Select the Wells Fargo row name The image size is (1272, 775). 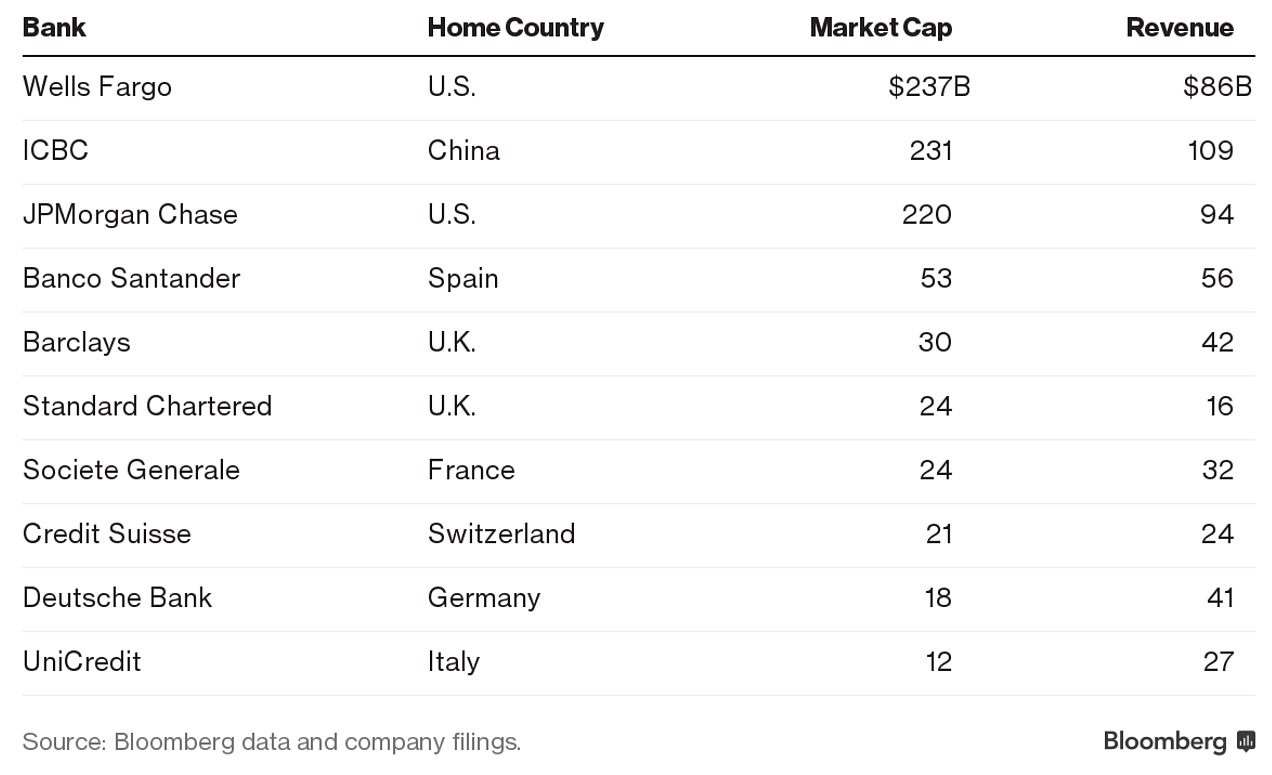tap(97, 87)
